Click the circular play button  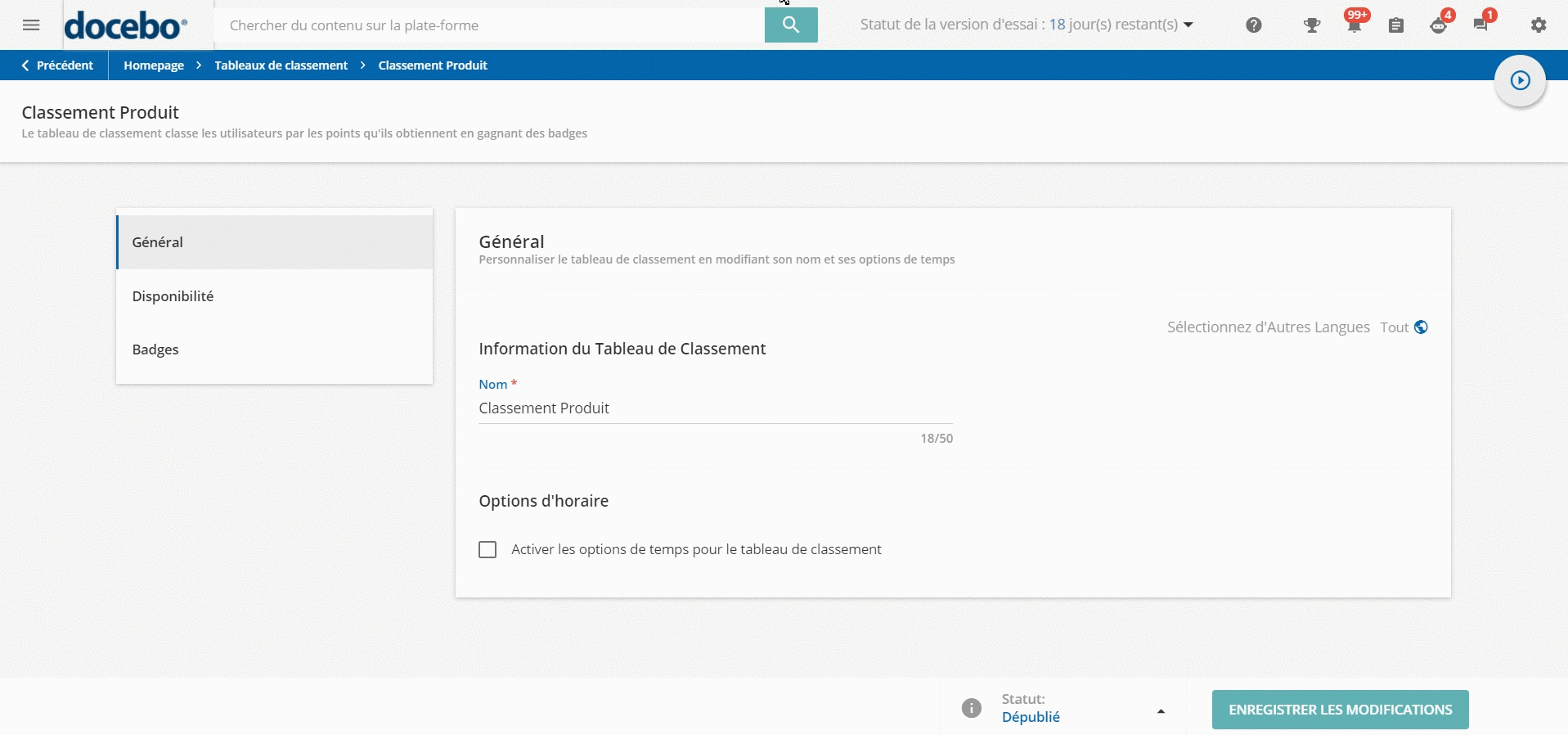[x=1520, y=80]
